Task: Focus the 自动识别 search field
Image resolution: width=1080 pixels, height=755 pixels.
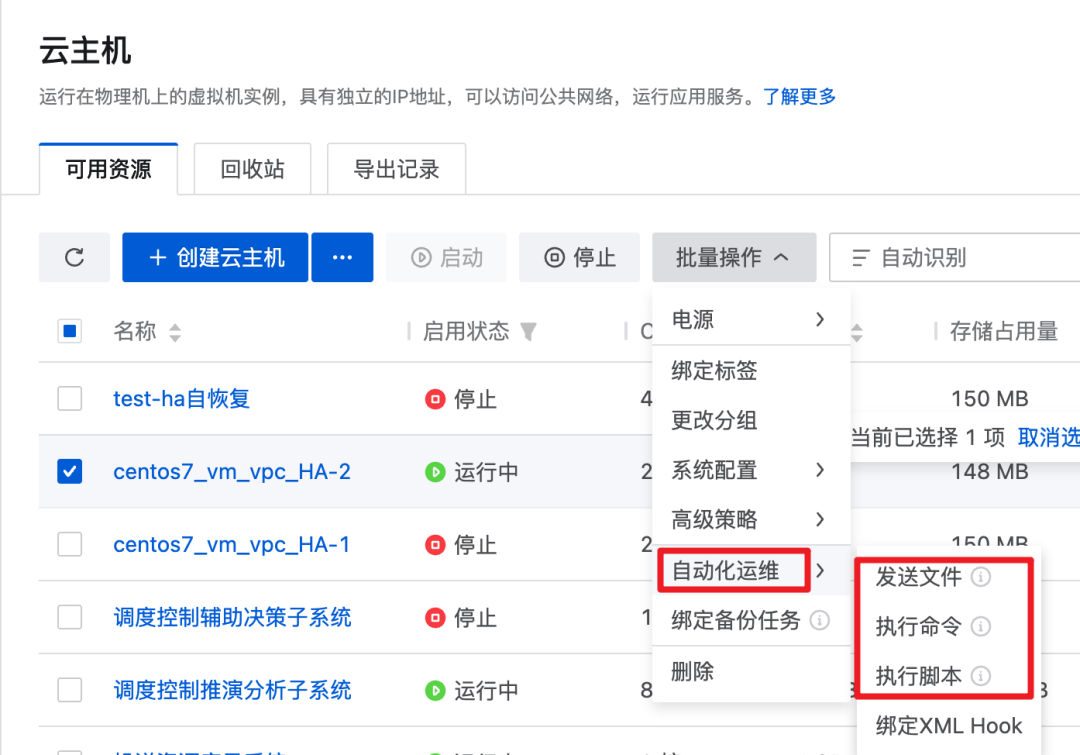Action: coord(955,258)
